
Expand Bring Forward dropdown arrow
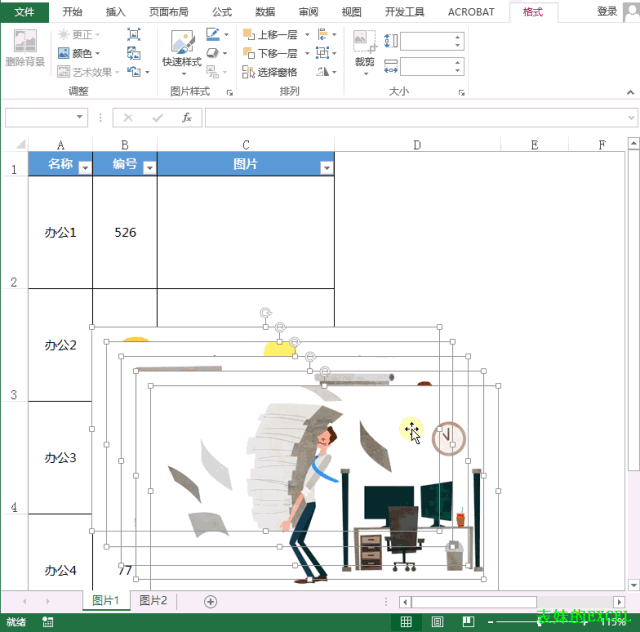point(307,35)
